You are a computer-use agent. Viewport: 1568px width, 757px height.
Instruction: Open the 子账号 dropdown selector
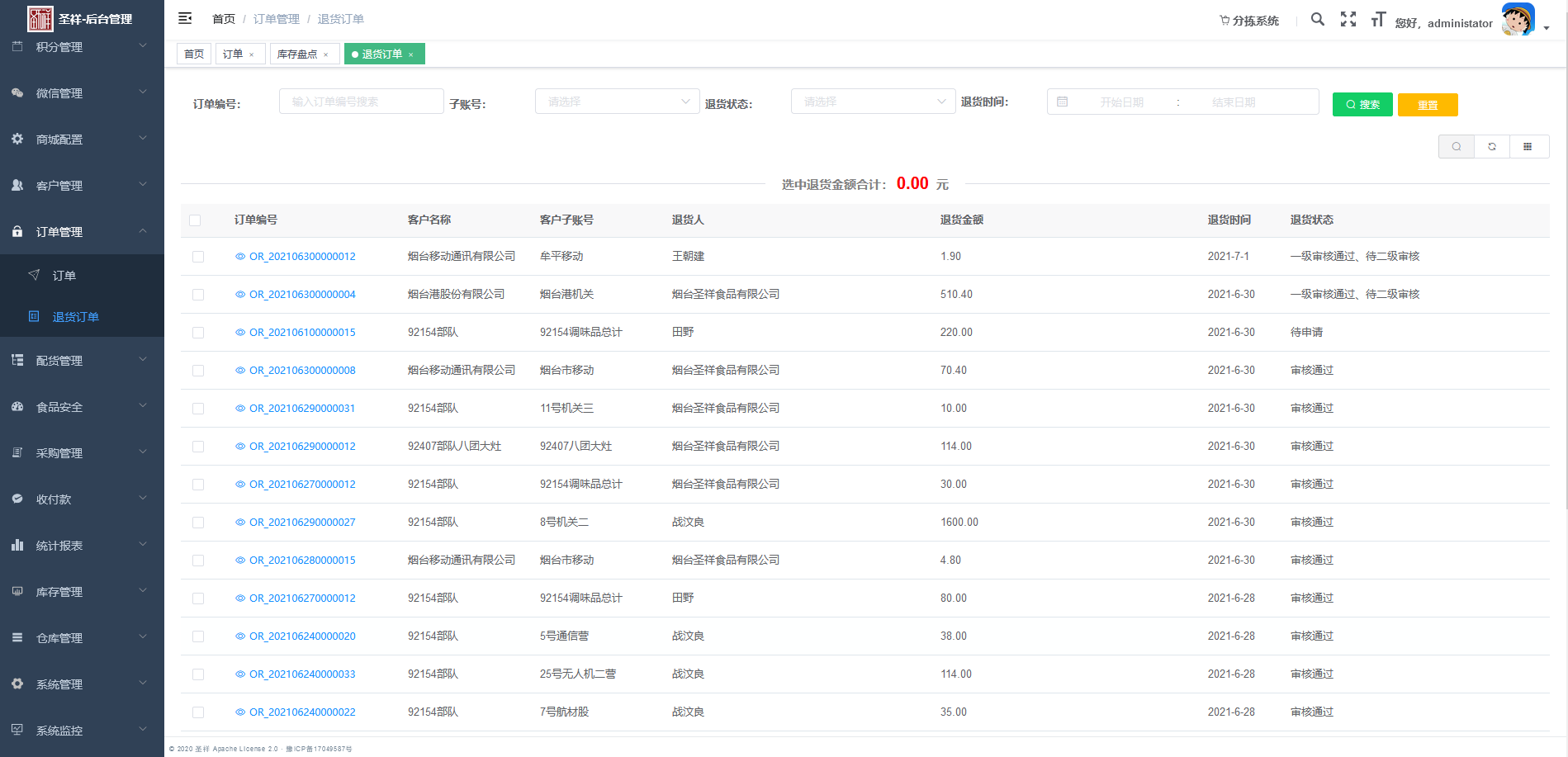point(617,101)
